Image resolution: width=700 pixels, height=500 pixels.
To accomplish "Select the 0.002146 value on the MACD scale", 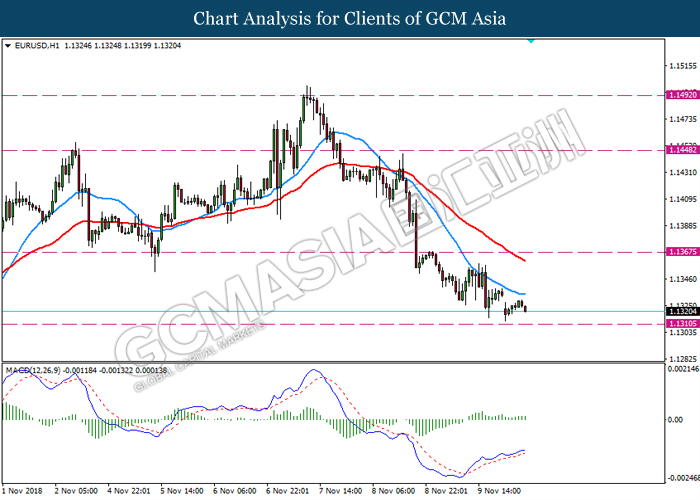I will 683,369.
